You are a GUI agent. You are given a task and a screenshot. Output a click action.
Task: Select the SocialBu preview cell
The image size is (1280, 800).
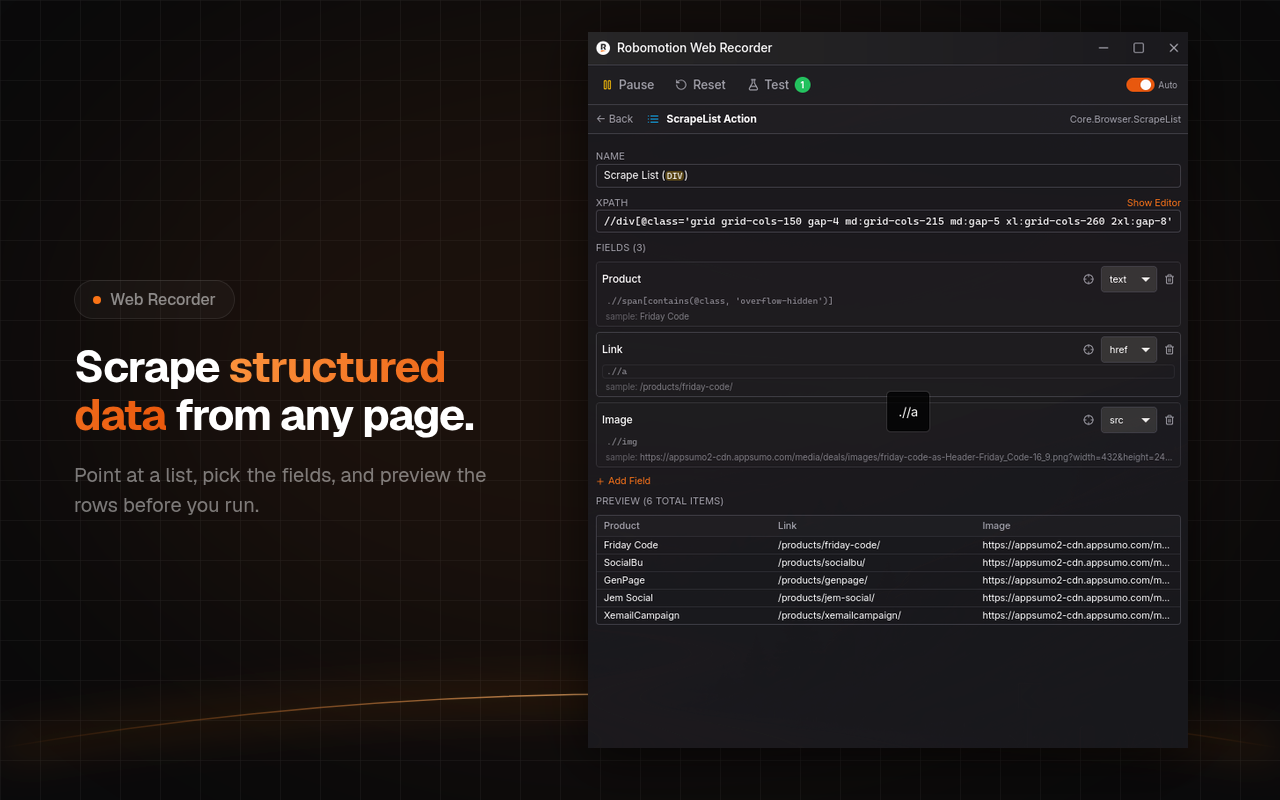623,563
